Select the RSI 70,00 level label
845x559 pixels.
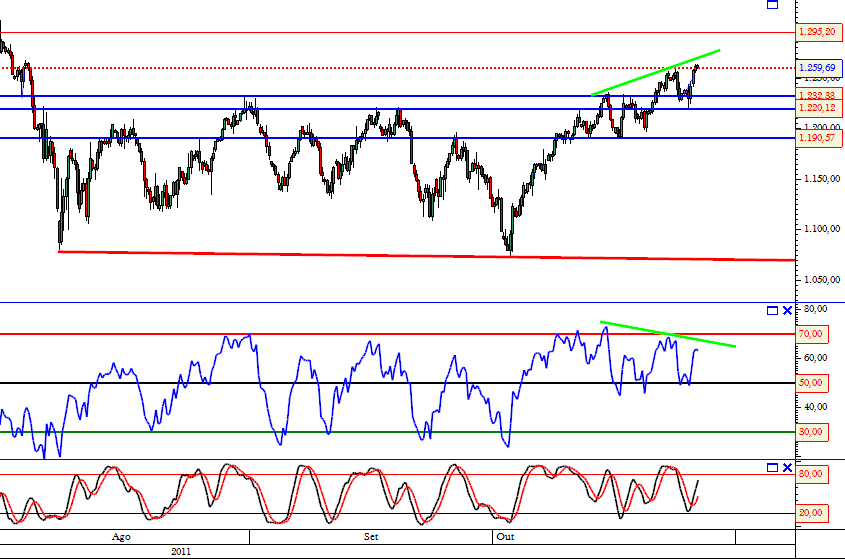click(811, 334)
